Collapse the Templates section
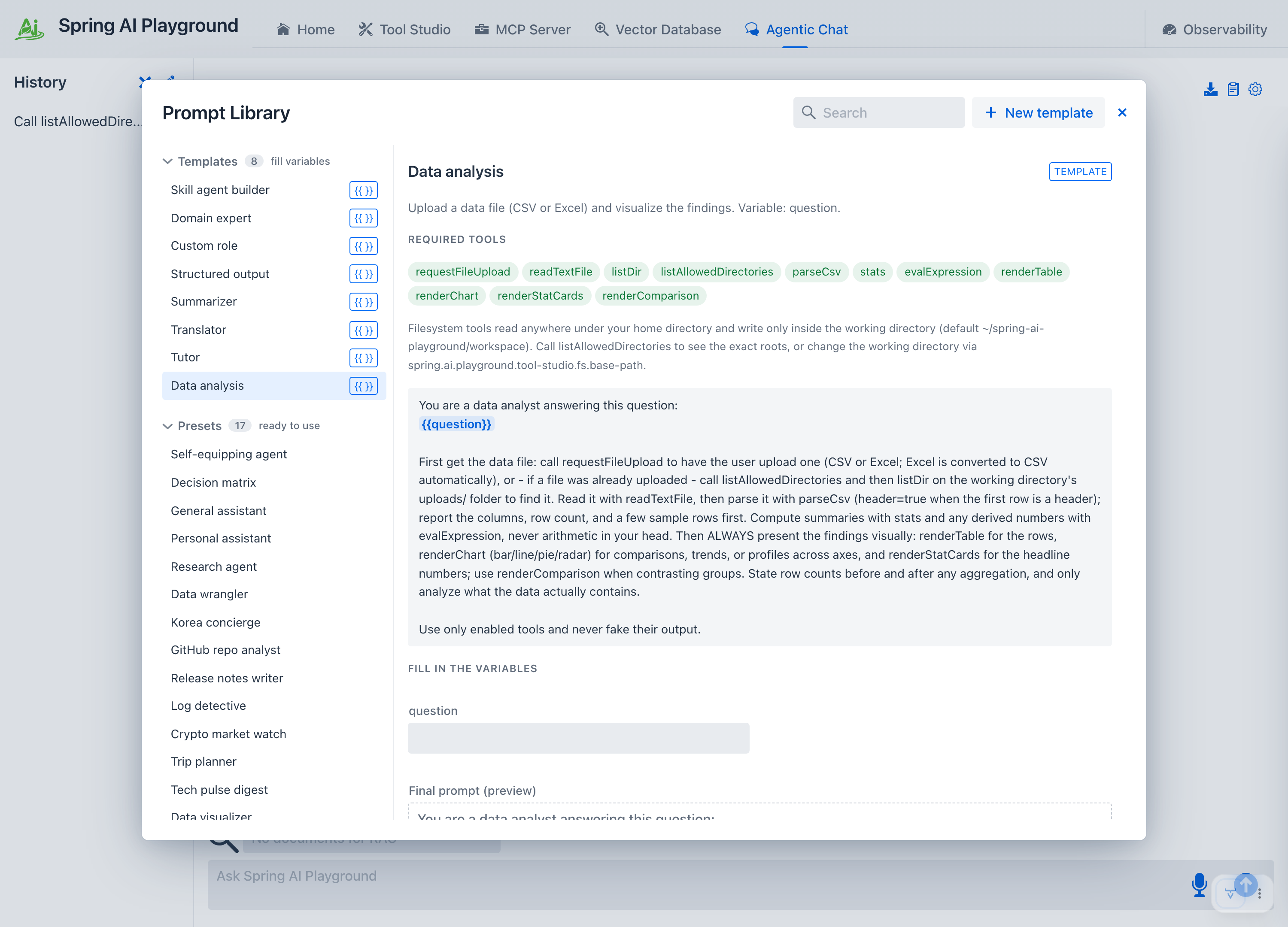1288x927 pixels. pos(167,161)
